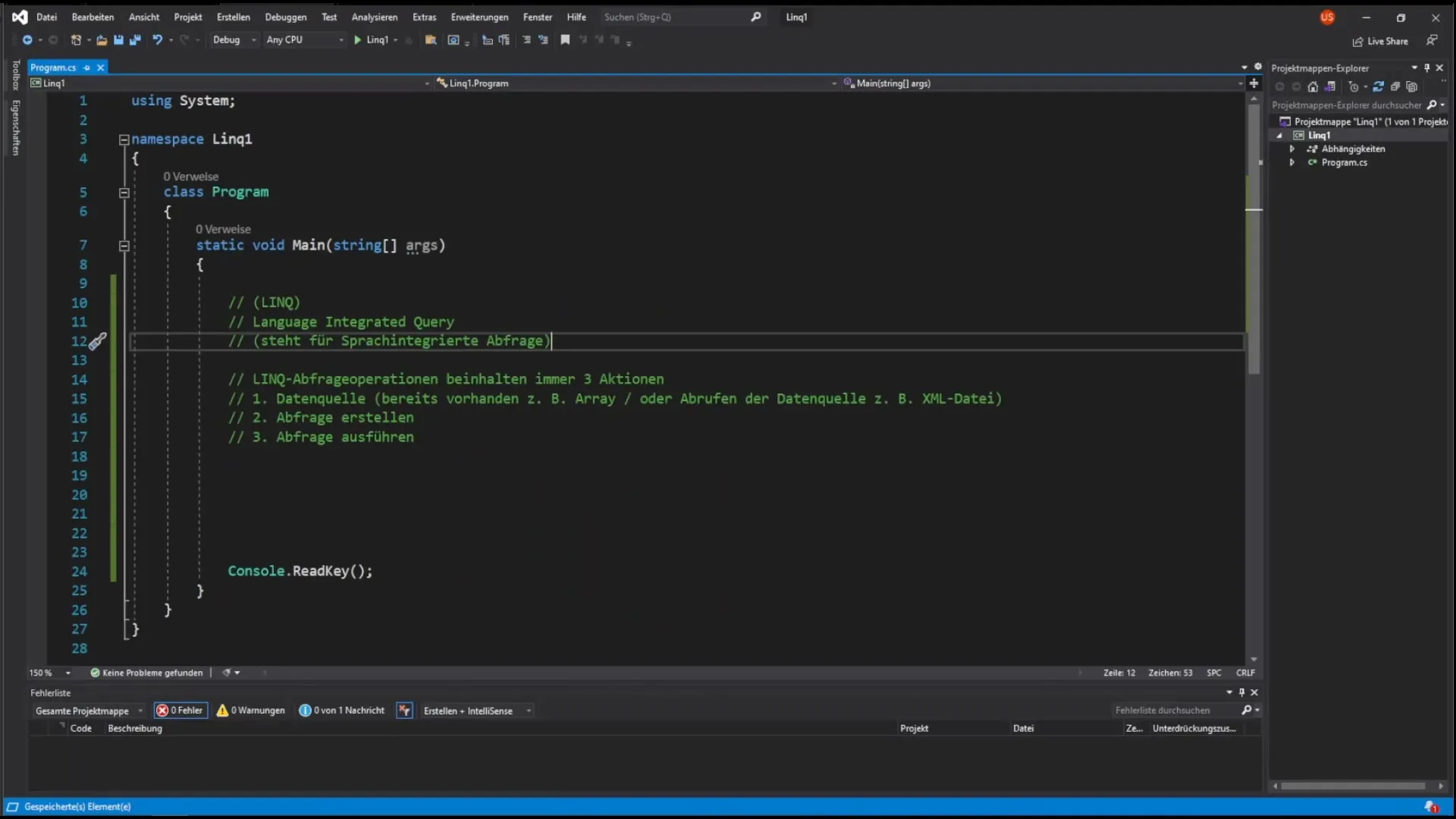1456x819 pixels.
Task: Collapse the class Program code block
Action: click(x=124, y=193)
